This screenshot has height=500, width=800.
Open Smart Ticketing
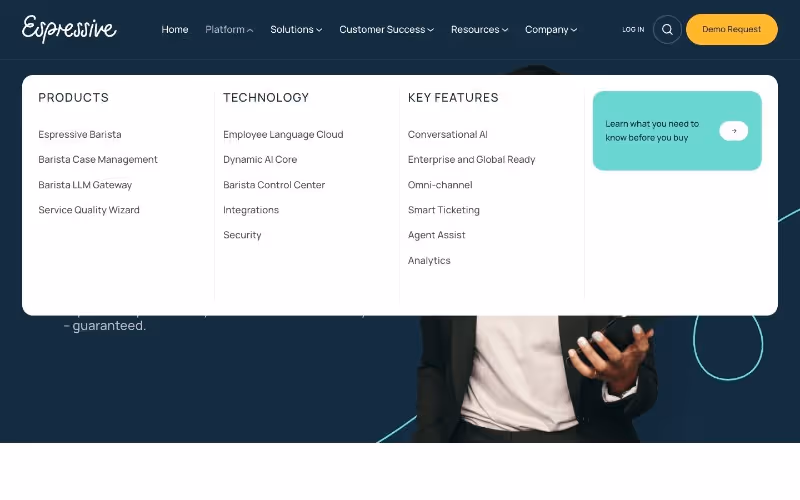coord(443,210)
